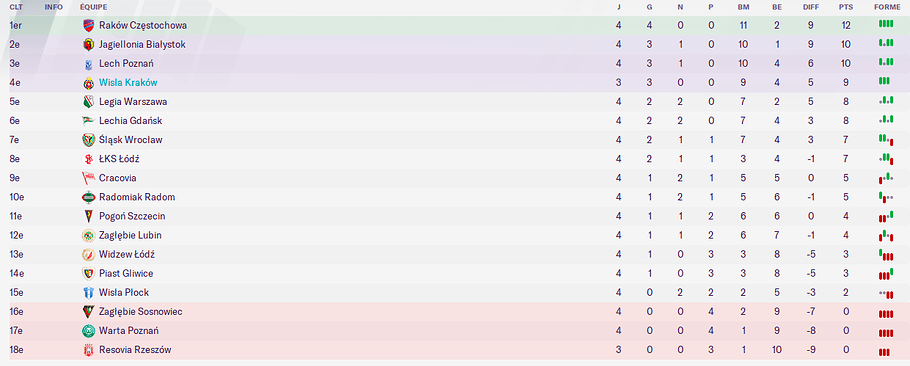Select the Resovia Rzeszów team name
Image resolution: width=910 pixels, height=366 pixels.
(135, 350)
